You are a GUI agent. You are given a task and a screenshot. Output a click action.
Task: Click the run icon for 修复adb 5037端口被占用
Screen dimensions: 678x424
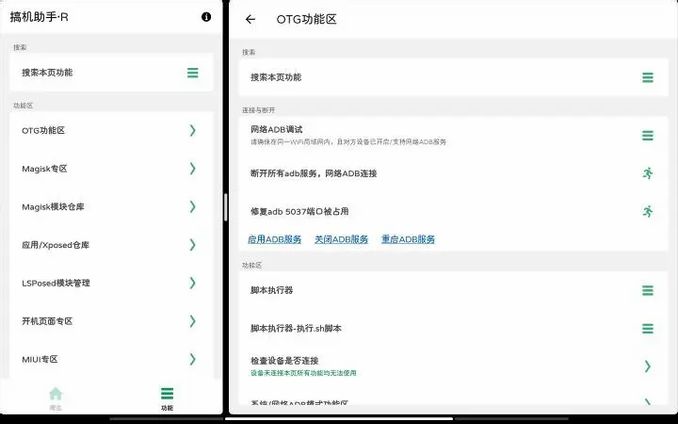(647, 211)
